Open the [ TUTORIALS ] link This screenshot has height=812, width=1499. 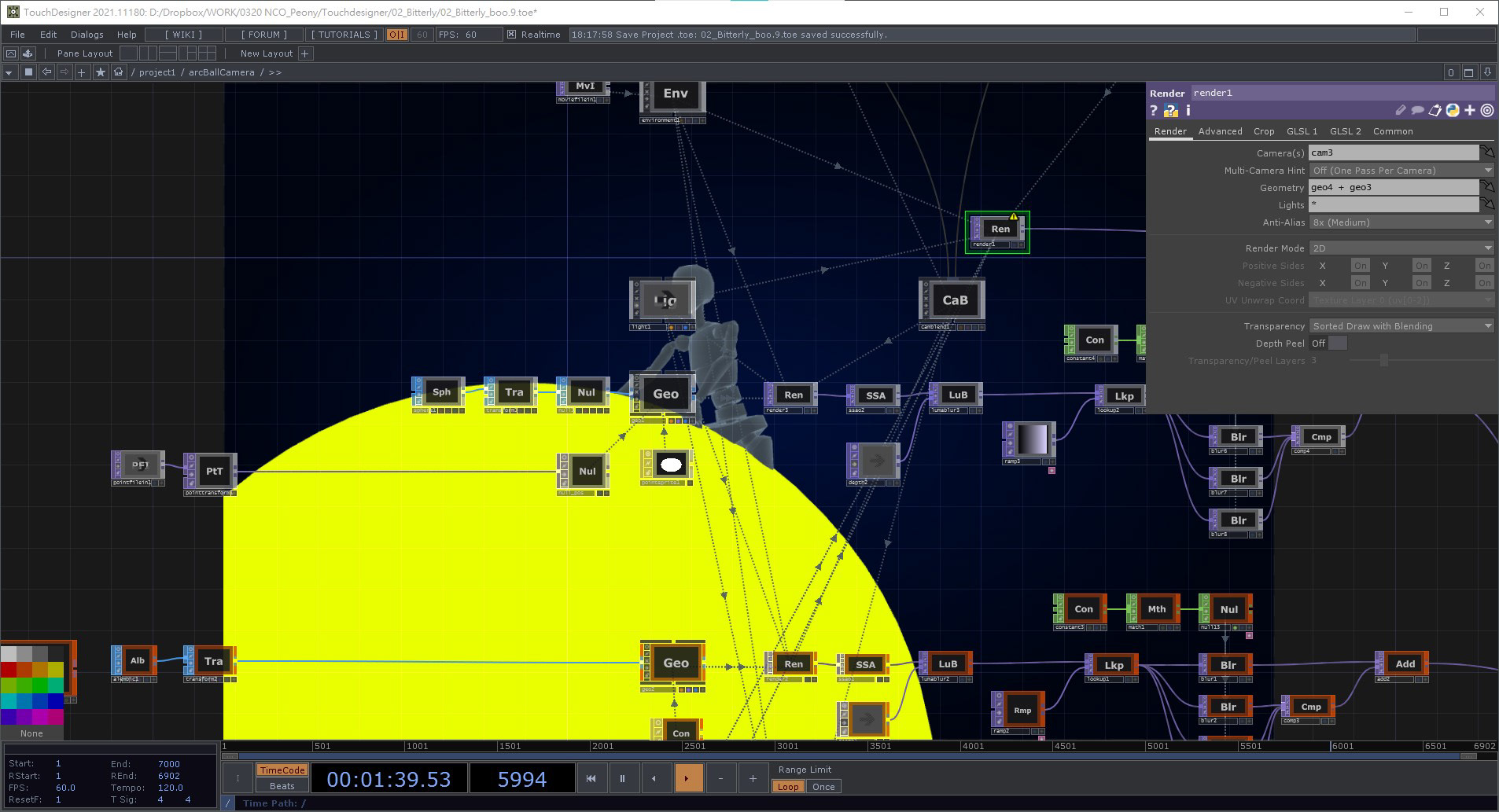[344, 35]
